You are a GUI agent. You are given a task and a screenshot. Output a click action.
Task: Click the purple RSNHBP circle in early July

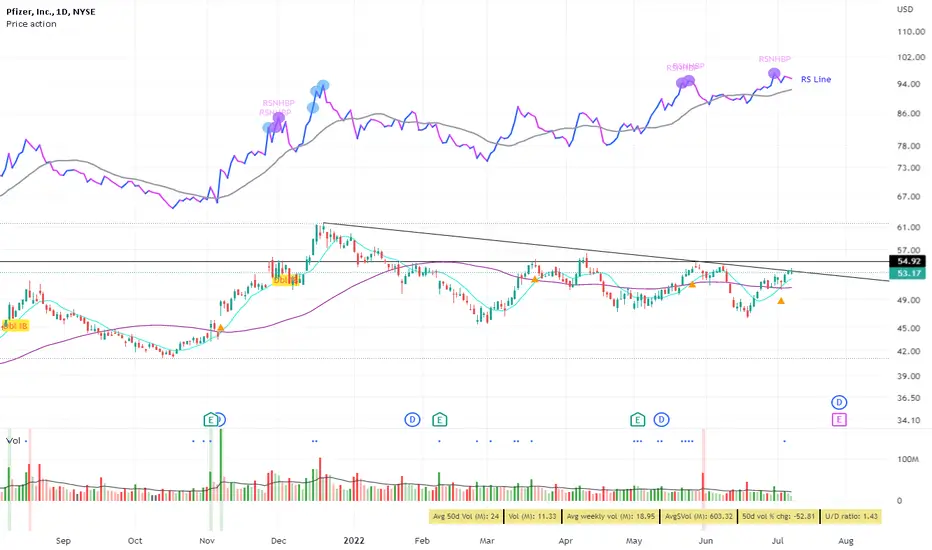click(x=774, y=74)
